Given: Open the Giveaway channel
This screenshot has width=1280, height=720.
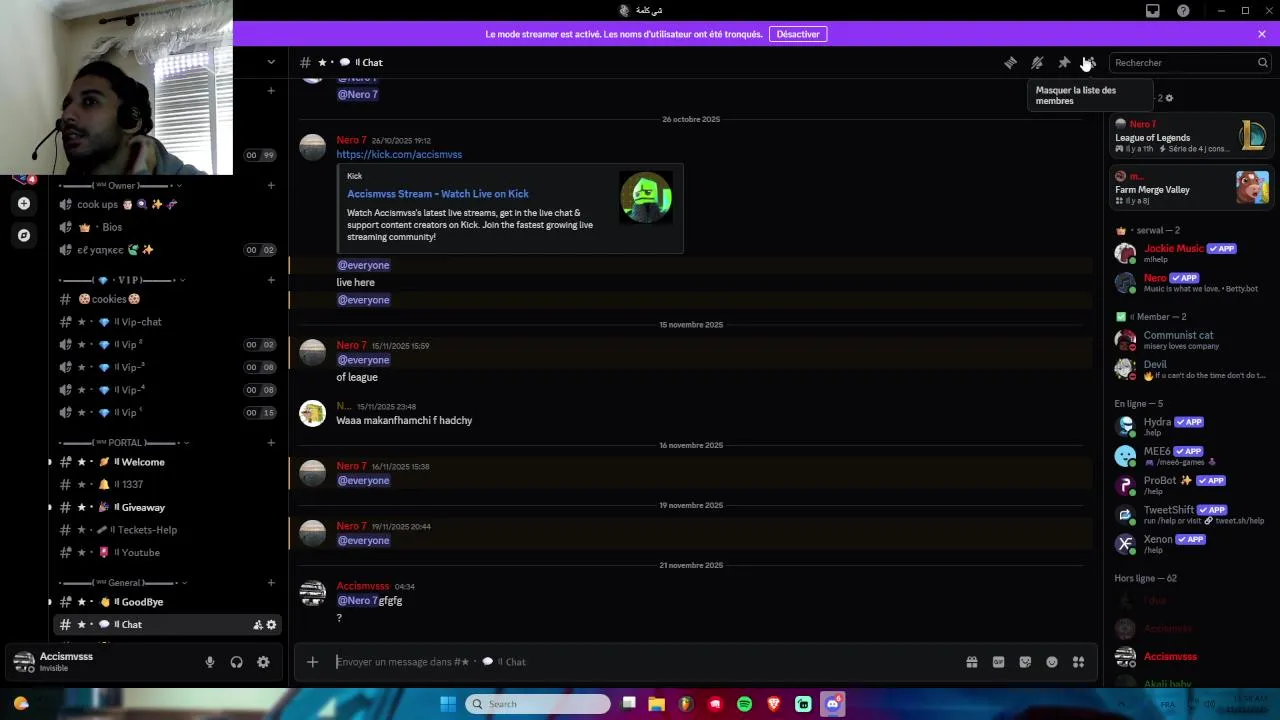Looking at the screenshot, I should pyautogui.click(x=167, y=508).
